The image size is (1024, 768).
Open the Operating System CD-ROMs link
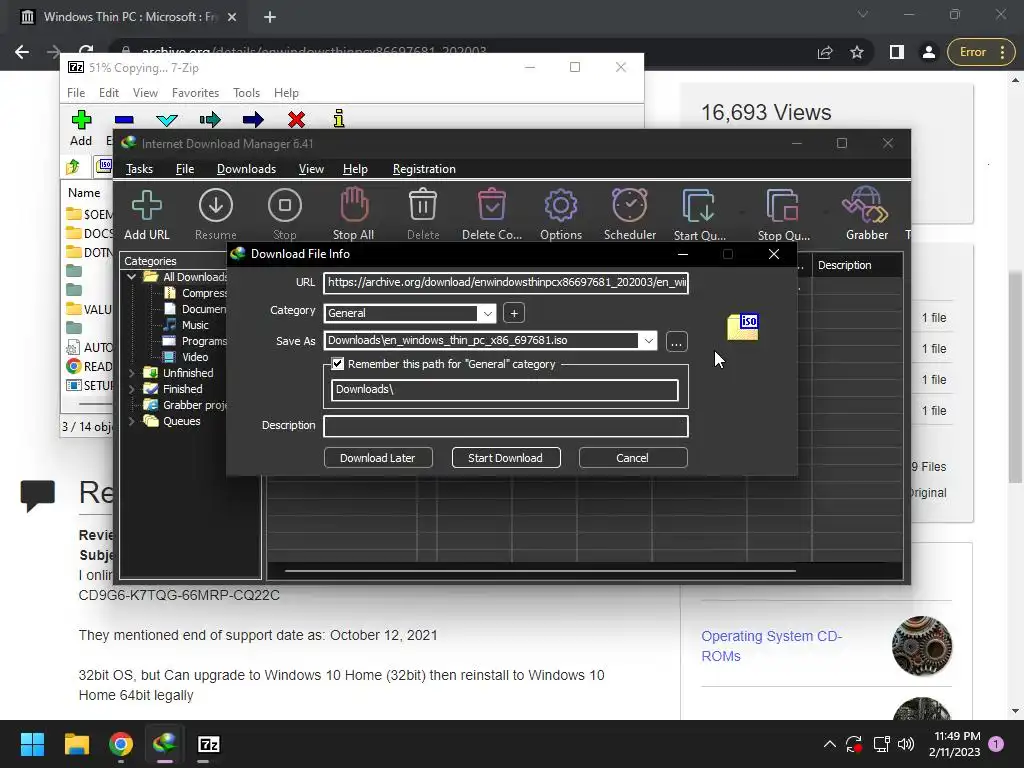[x=771, y=646]
